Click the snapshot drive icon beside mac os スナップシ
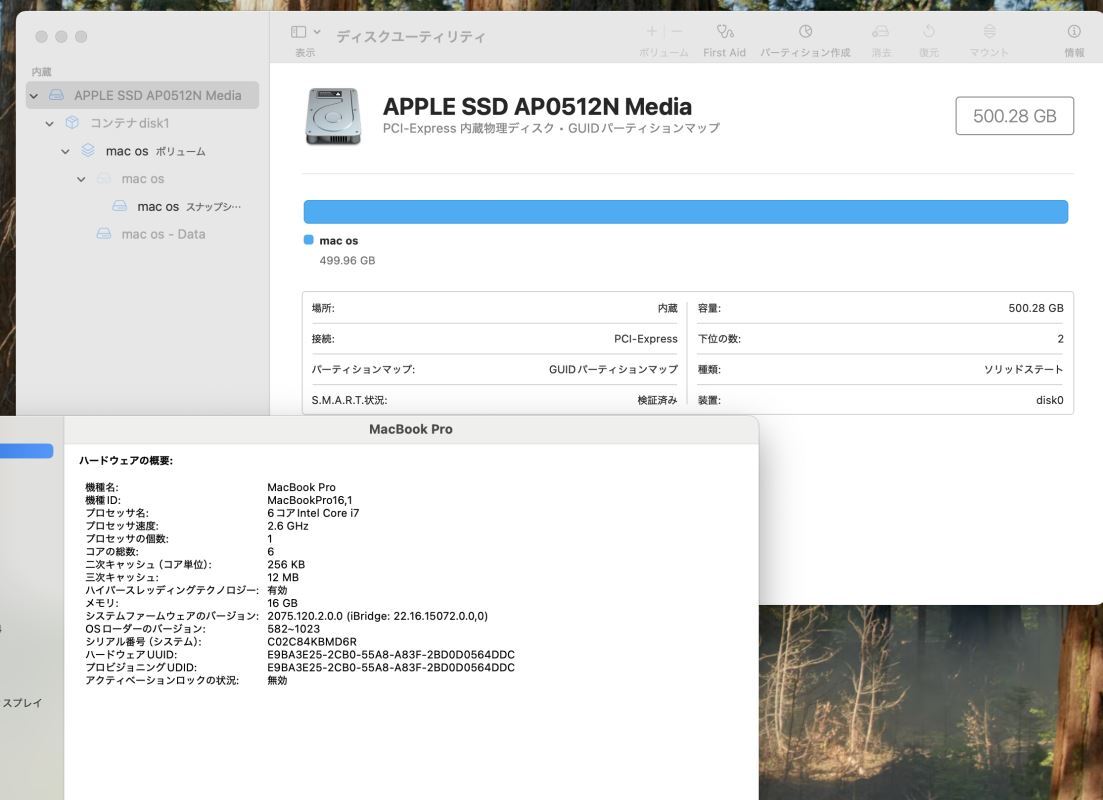The image size is (1103, 800). click(x=120, y=205)
